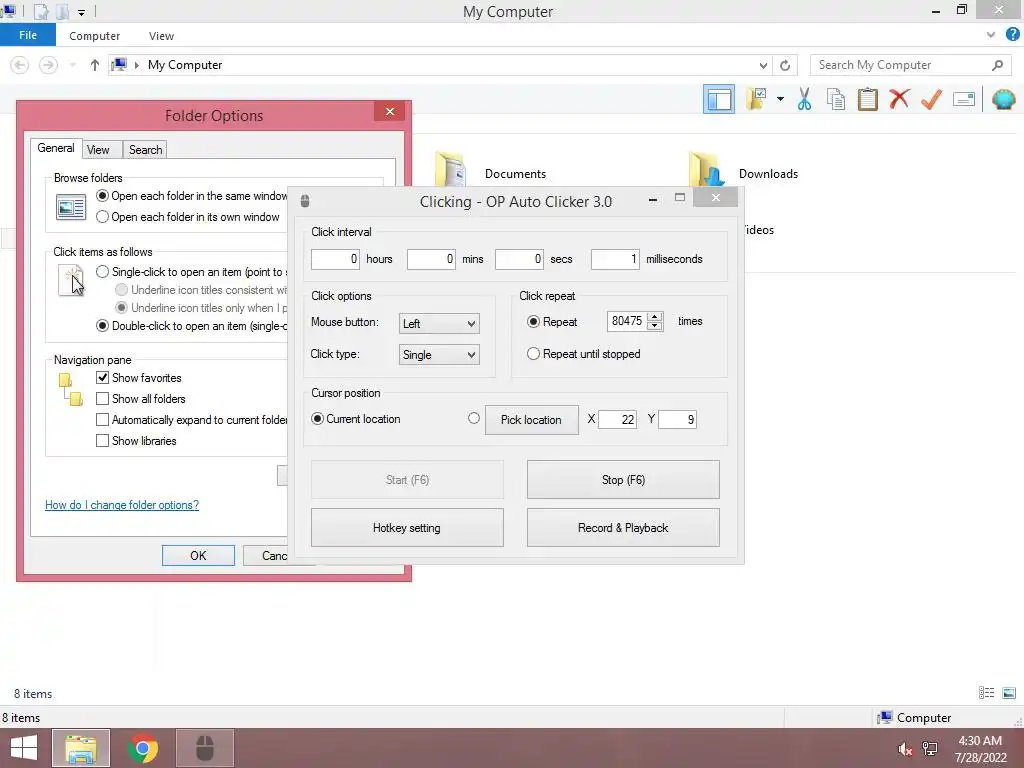The width and height of the screenshot is (1024, 768).
Task: Click the Copy icon in toolbar
Action: (835, 99)
